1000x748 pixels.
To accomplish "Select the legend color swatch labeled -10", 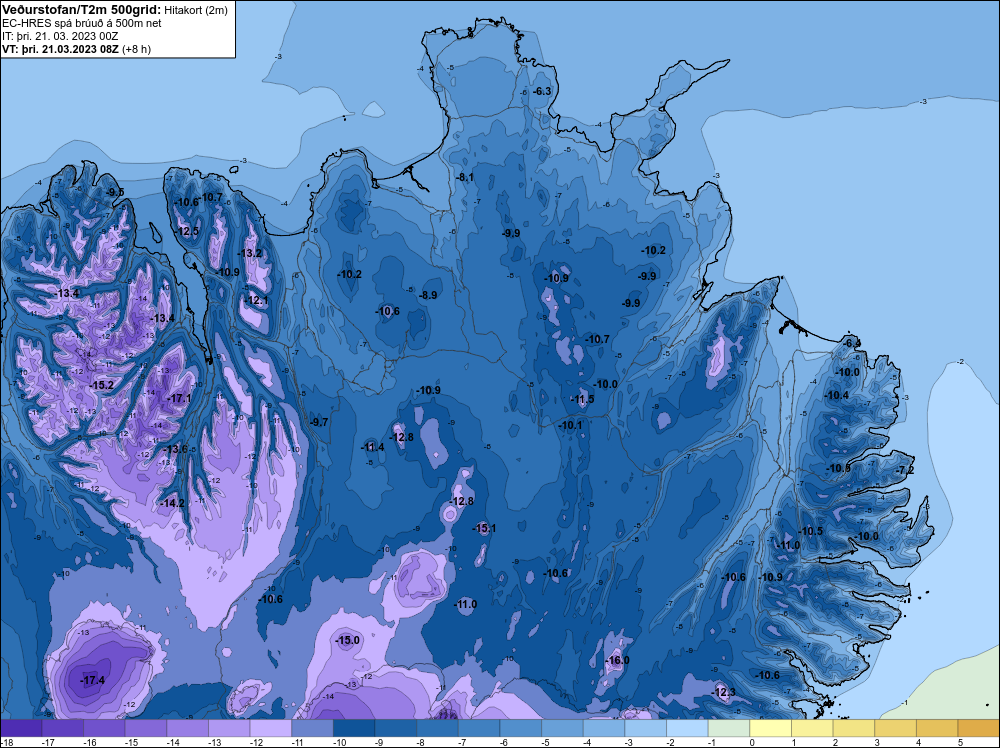I will click(x=355, y=728).
